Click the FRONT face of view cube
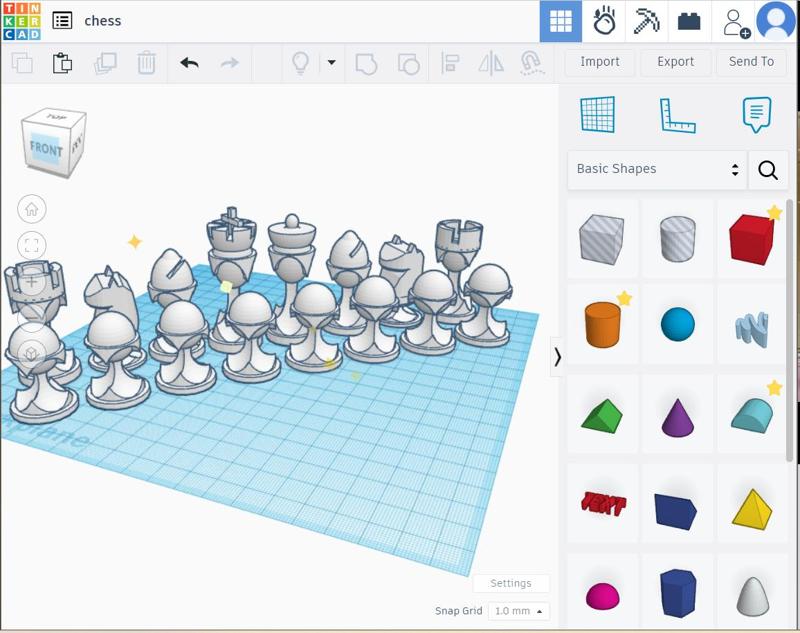800x633 pixels. click(x=46, y=150)
